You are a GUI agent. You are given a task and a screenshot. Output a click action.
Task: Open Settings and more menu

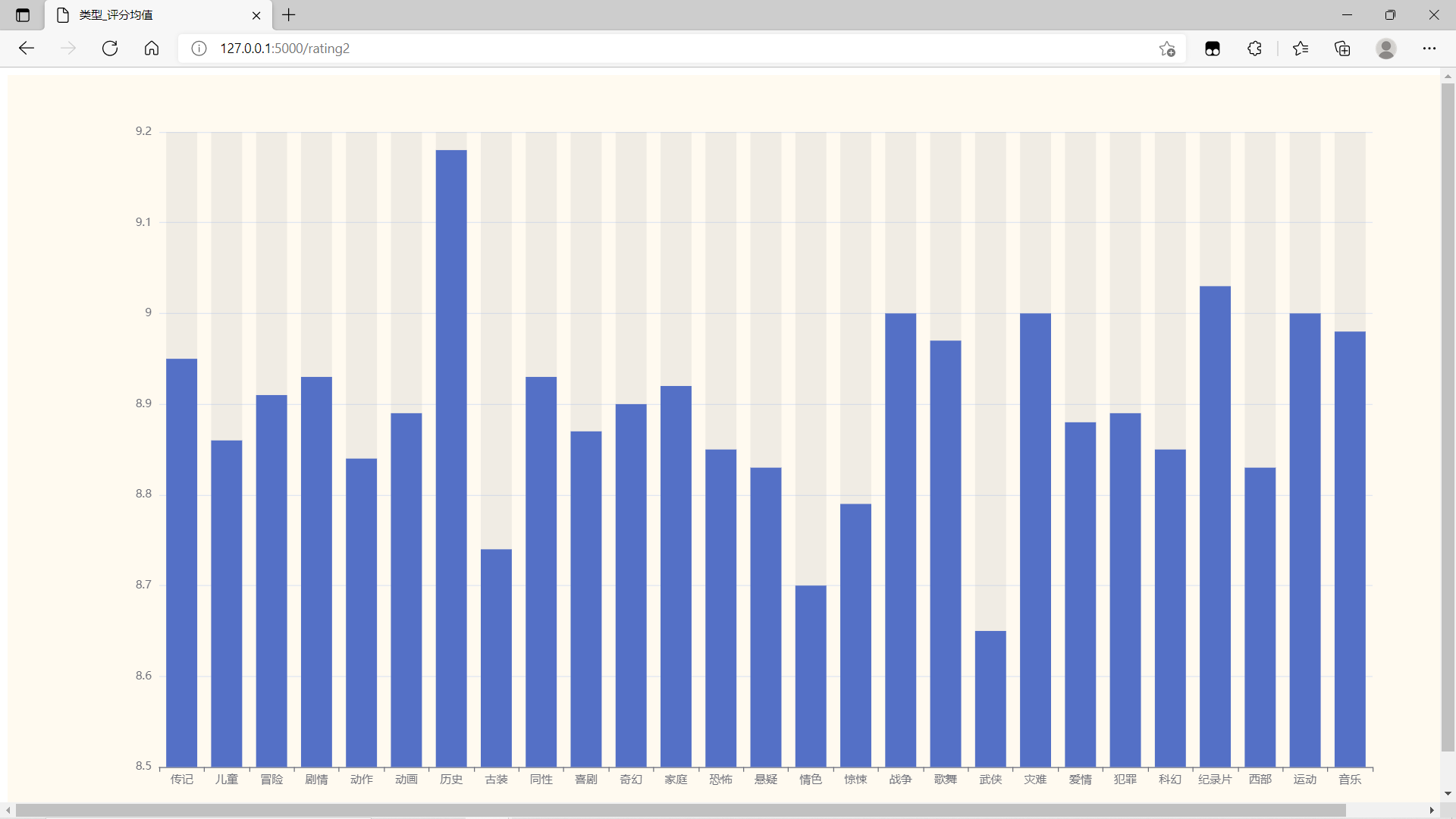click(1429, 49)
